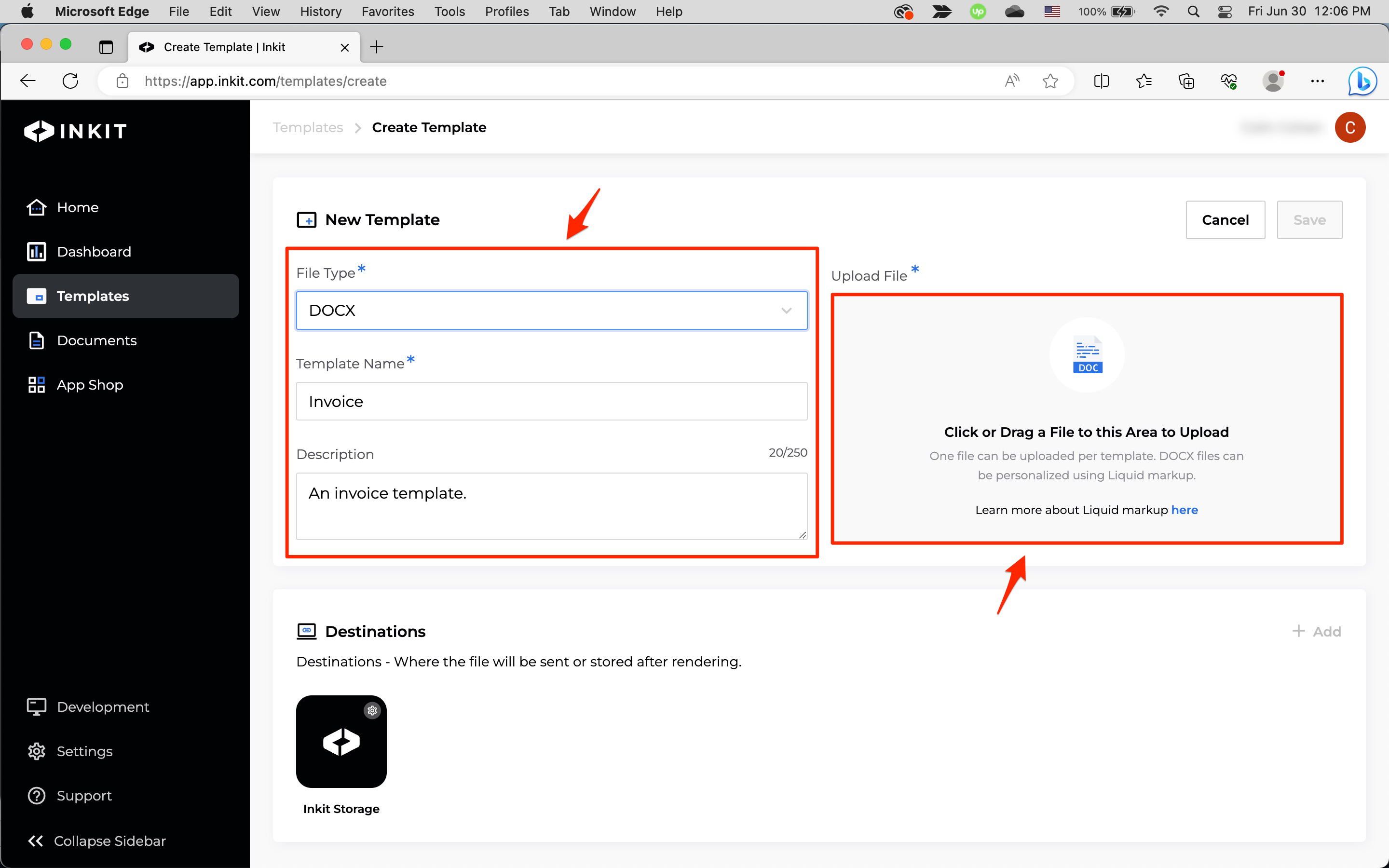
Task: Click the Inkit Storage gear icon
Action: click(372, 710)
